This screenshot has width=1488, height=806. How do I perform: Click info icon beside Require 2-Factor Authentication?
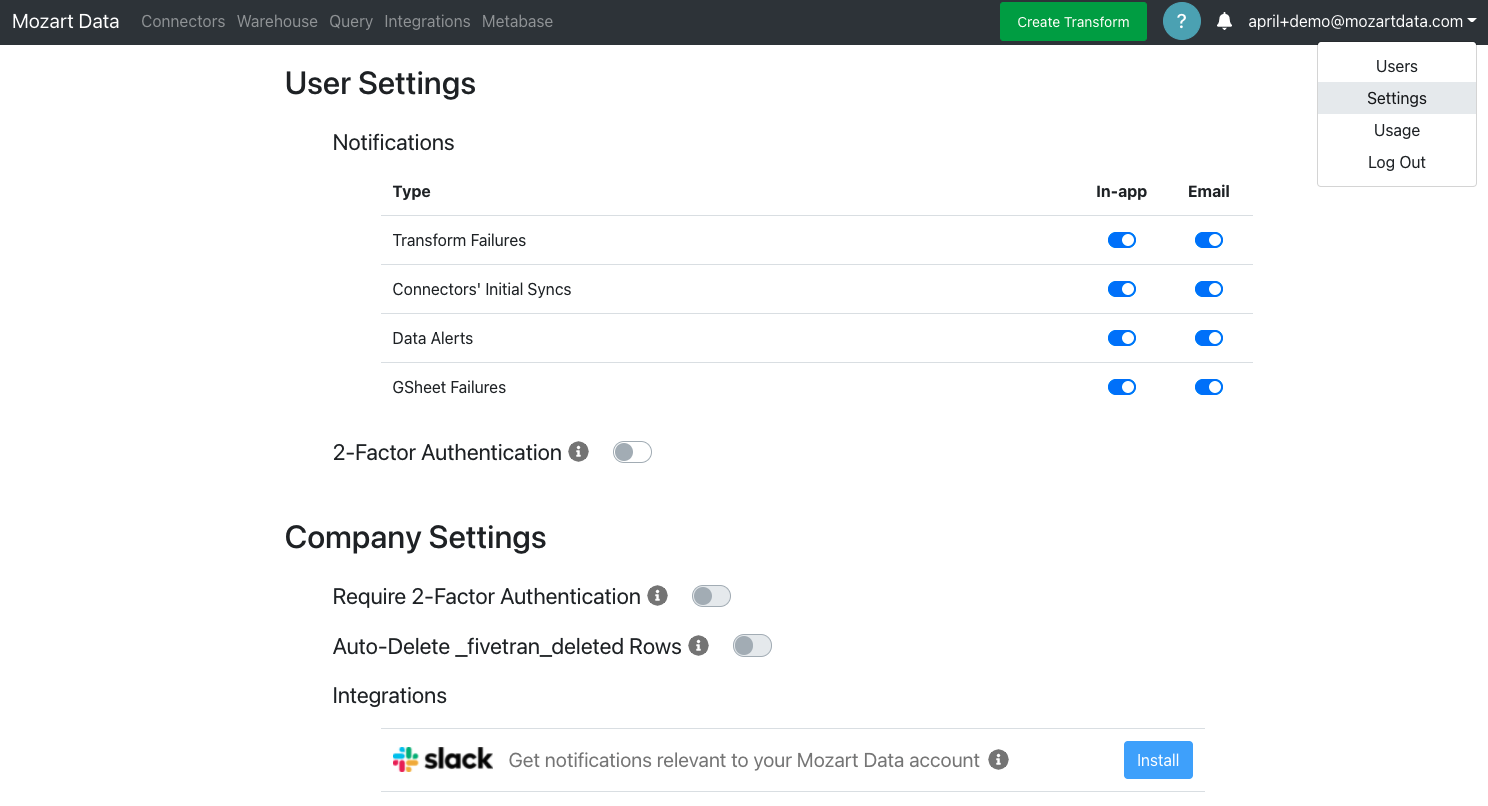pyautogui.click(x=657, y=595)
